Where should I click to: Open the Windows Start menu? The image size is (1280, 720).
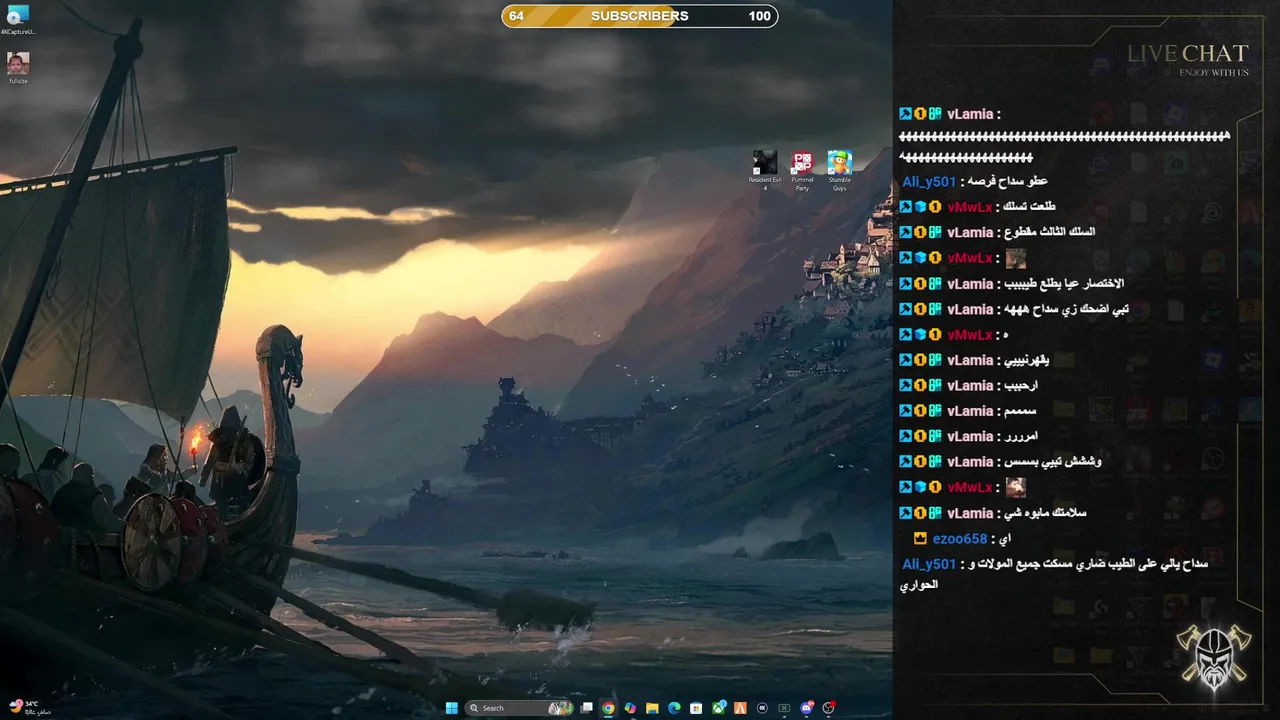(x=452, y=708)
